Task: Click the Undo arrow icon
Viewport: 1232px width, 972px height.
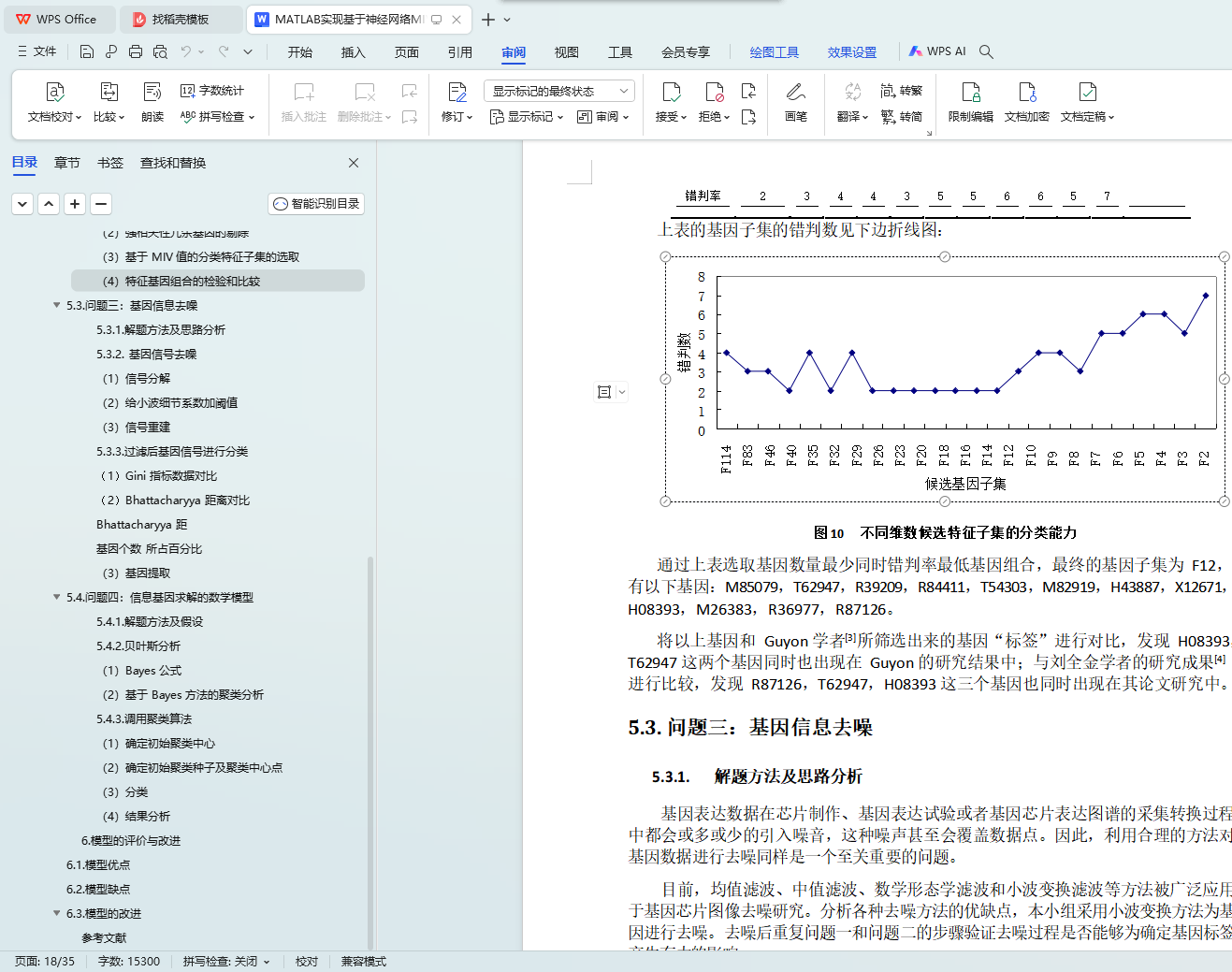Action: pyautogui.click(x=185, y=51)
